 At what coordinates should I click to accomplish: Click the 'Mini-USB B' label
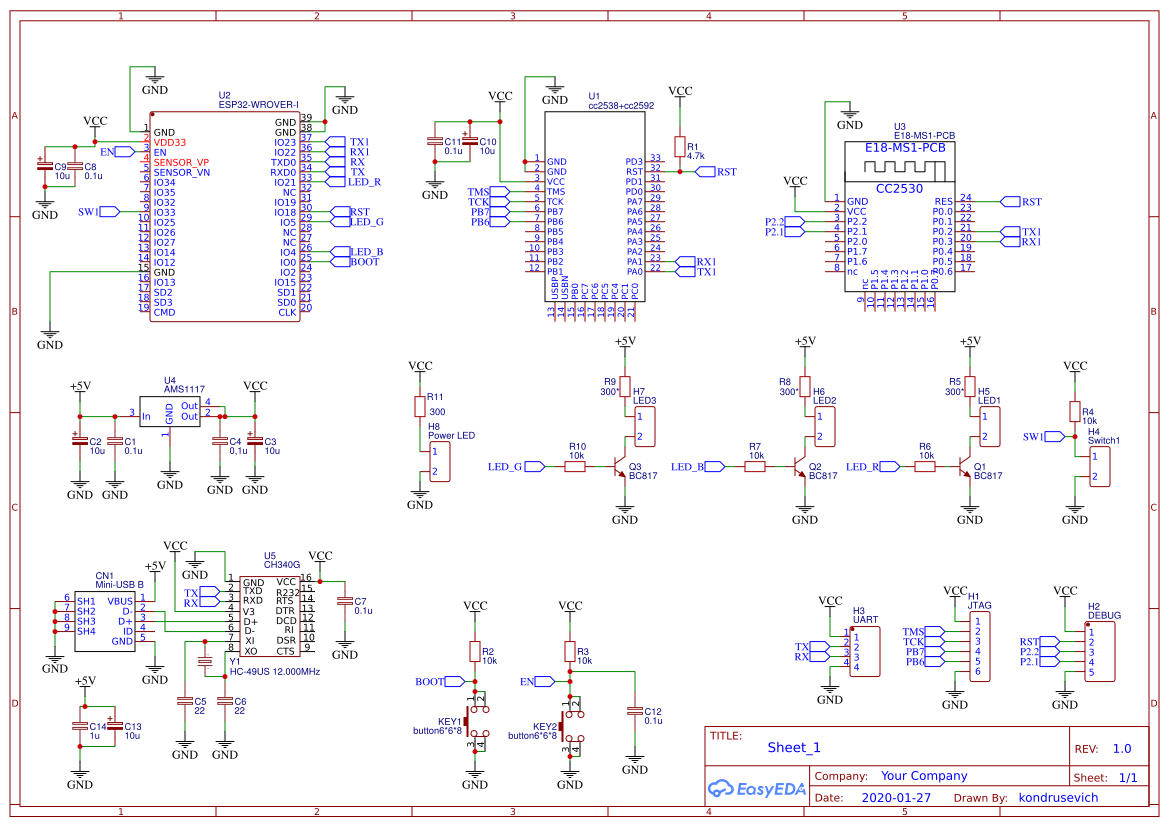[x=119, y=585]
